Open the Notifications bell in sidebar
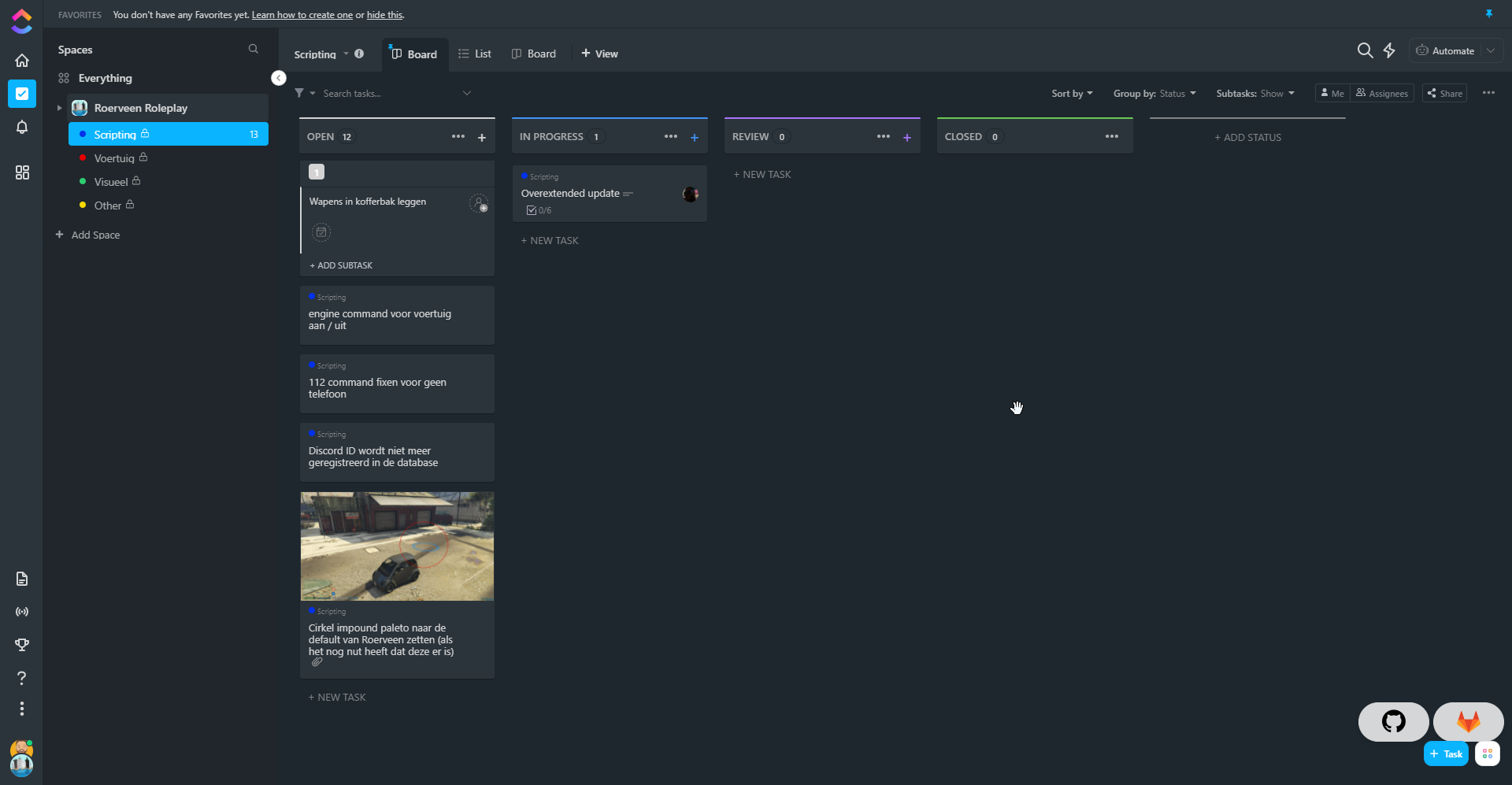 pyautogui.click(x=22, y=128)
